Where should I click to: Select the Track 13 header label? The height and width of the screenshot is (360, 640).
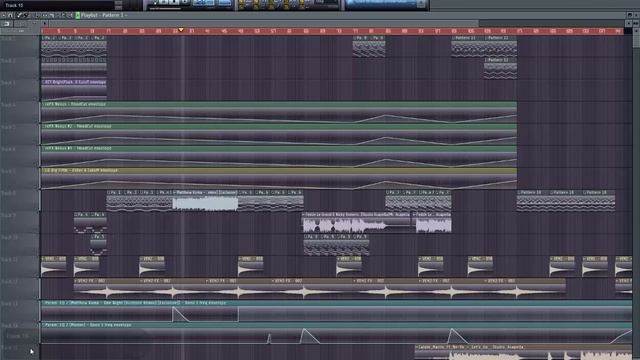[x=9, y=303]
